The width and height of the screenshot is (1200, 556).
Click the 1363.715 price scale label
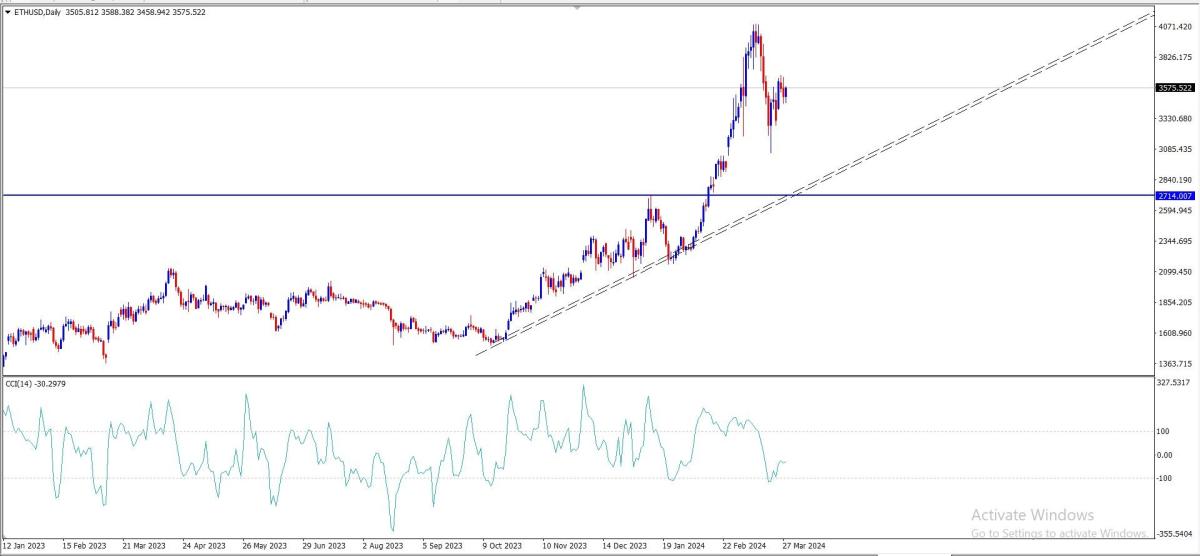(1174, 364)
